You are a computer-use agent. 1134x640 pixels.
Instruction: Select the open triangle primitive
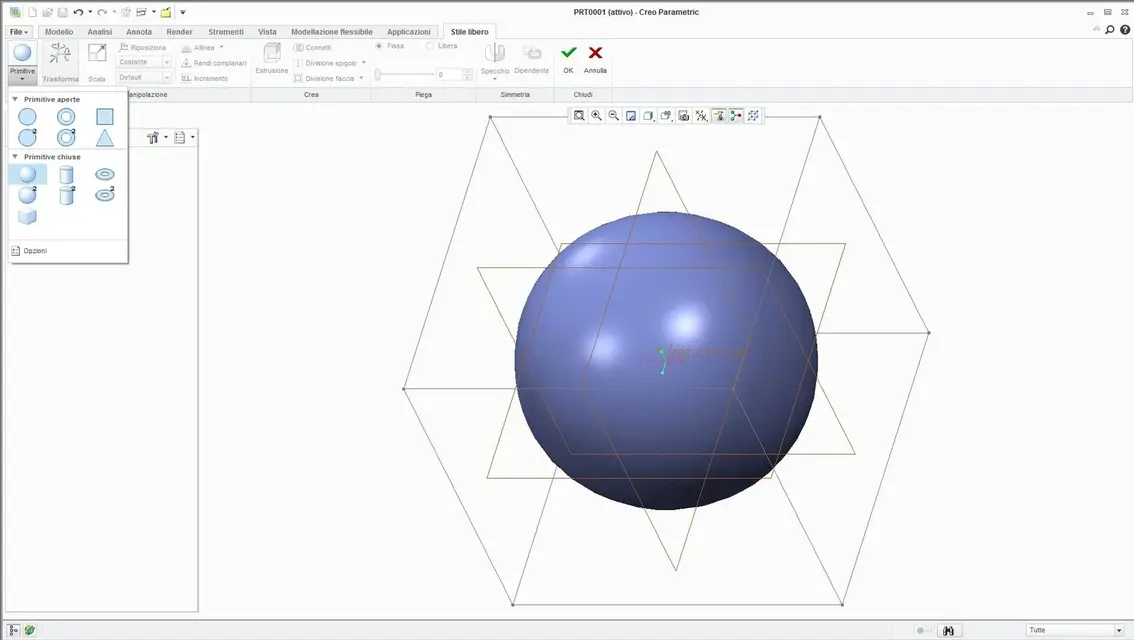pyautogui.click(x=105, y=137)
